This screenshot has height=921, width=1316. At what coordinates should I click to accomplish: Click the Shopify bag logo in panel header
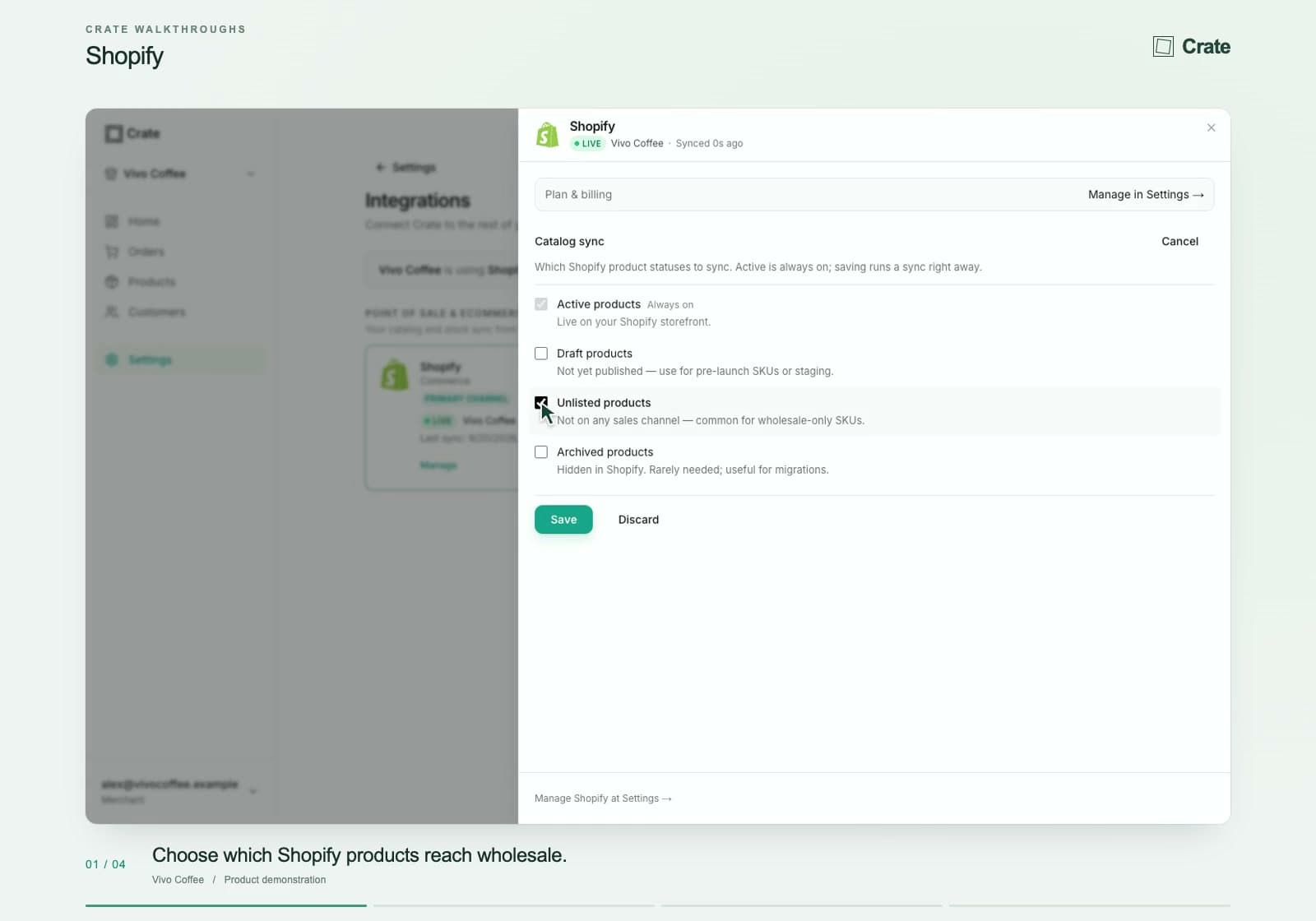coord(547,134)
